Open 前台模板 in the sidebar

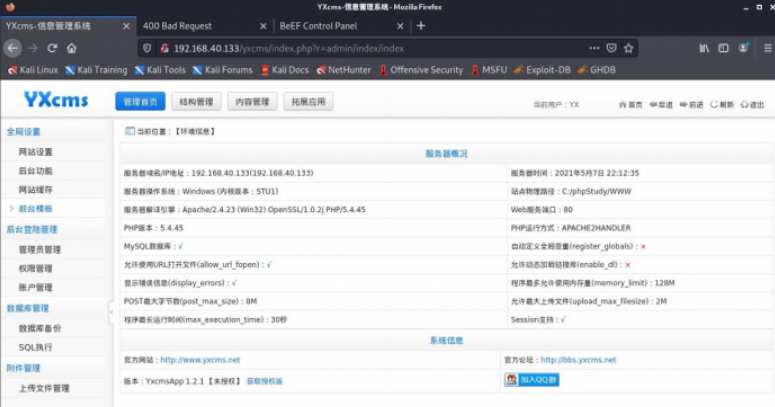(x=36, y=208)
